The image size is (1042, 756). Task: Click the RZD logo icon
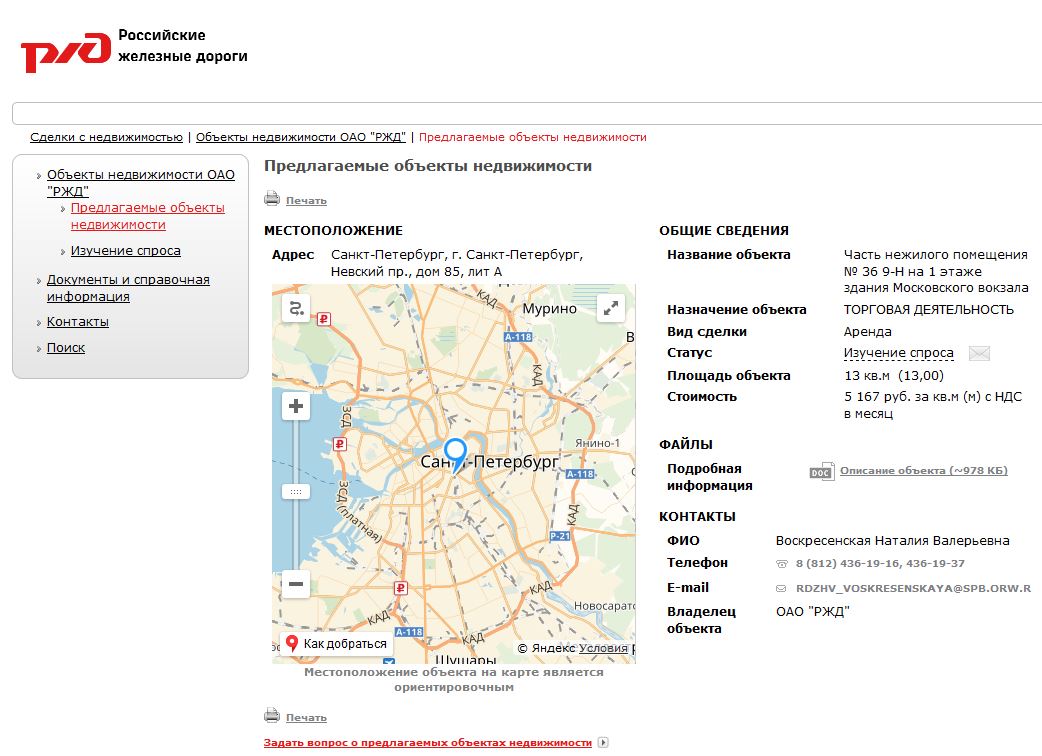[65, 51]
